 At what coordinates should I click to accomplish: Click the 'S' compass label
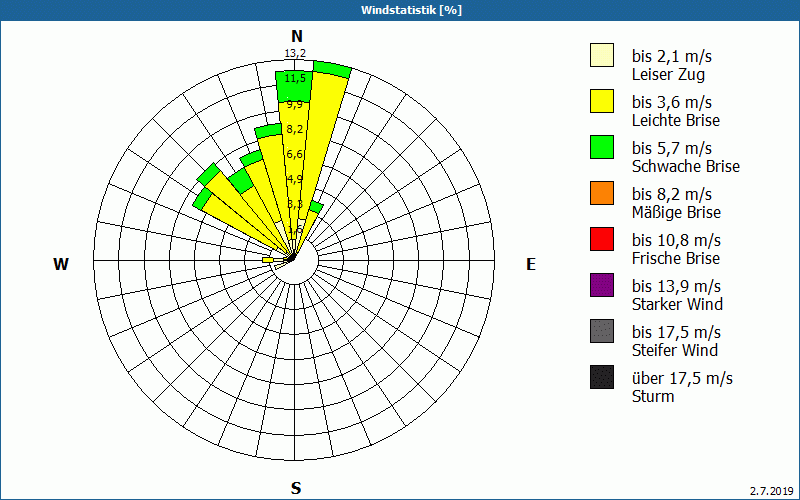[296, 488]
